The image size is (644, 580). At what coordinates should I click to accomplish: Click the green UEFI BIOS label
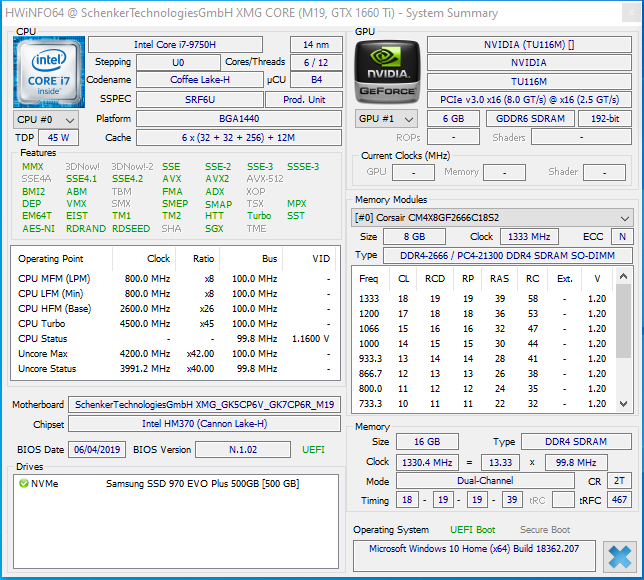[x=313, y=450]
